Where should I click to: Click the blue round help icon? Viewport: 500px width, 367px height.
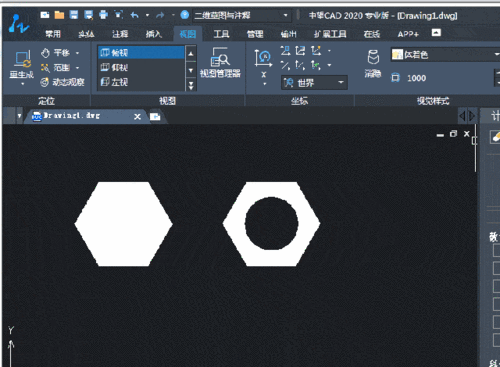coord(185,15)
